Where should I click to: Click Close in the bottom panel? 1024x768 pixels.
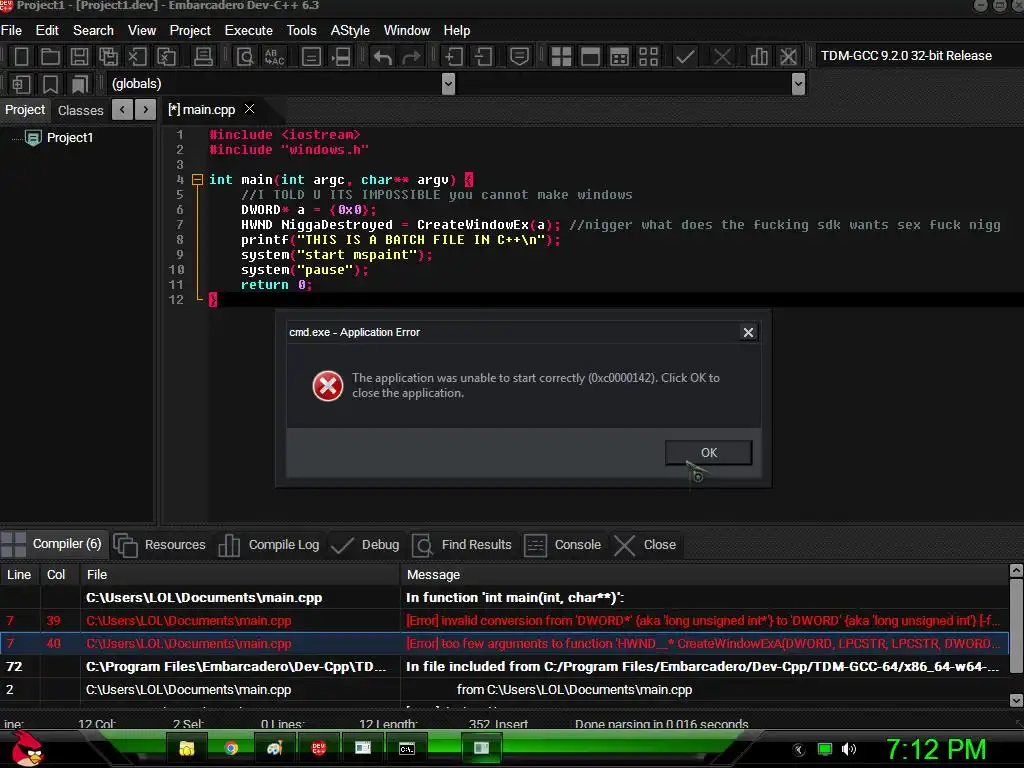(x=645, y=545)
